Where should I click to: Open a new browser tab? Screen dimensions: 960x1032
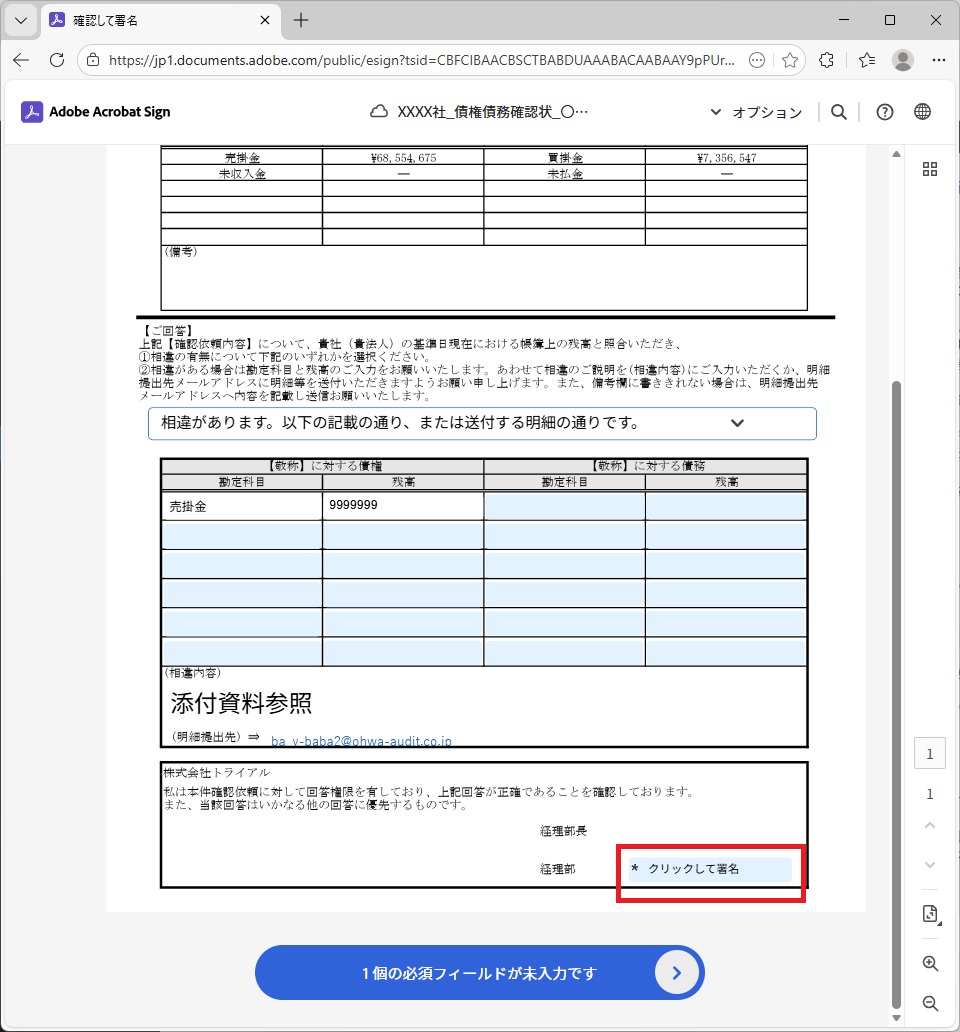pos(301,20)
